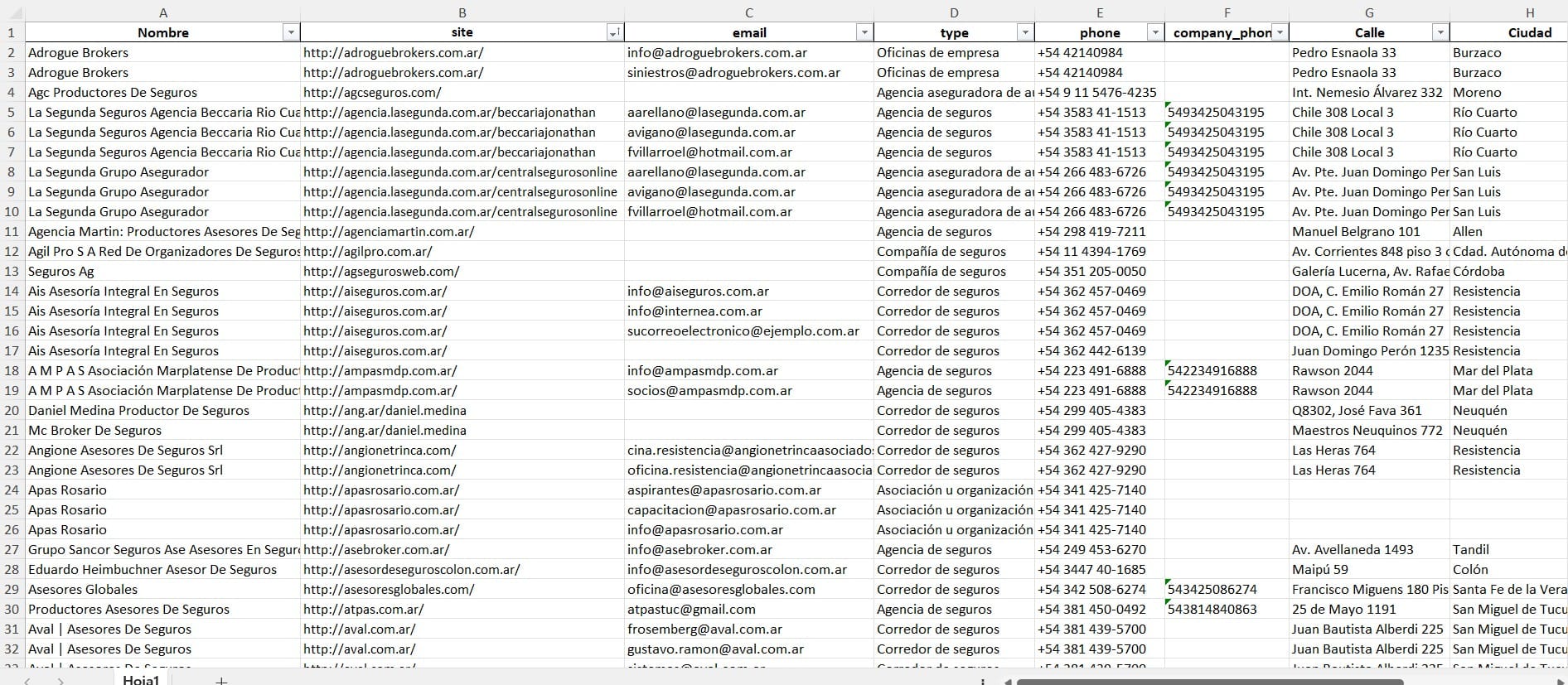Select phone cell +54 11 4394-1769
Viewport: 1568px width, 685px height.
(1100, 251)
